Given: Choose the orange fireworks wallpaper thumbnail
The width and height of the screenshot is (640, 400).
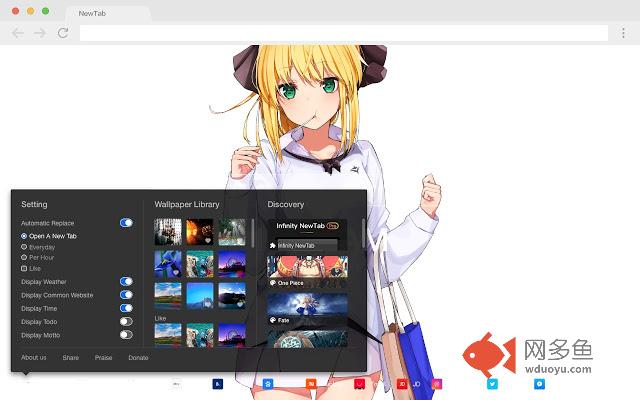Looking at the screenshot, I should 200,232.
